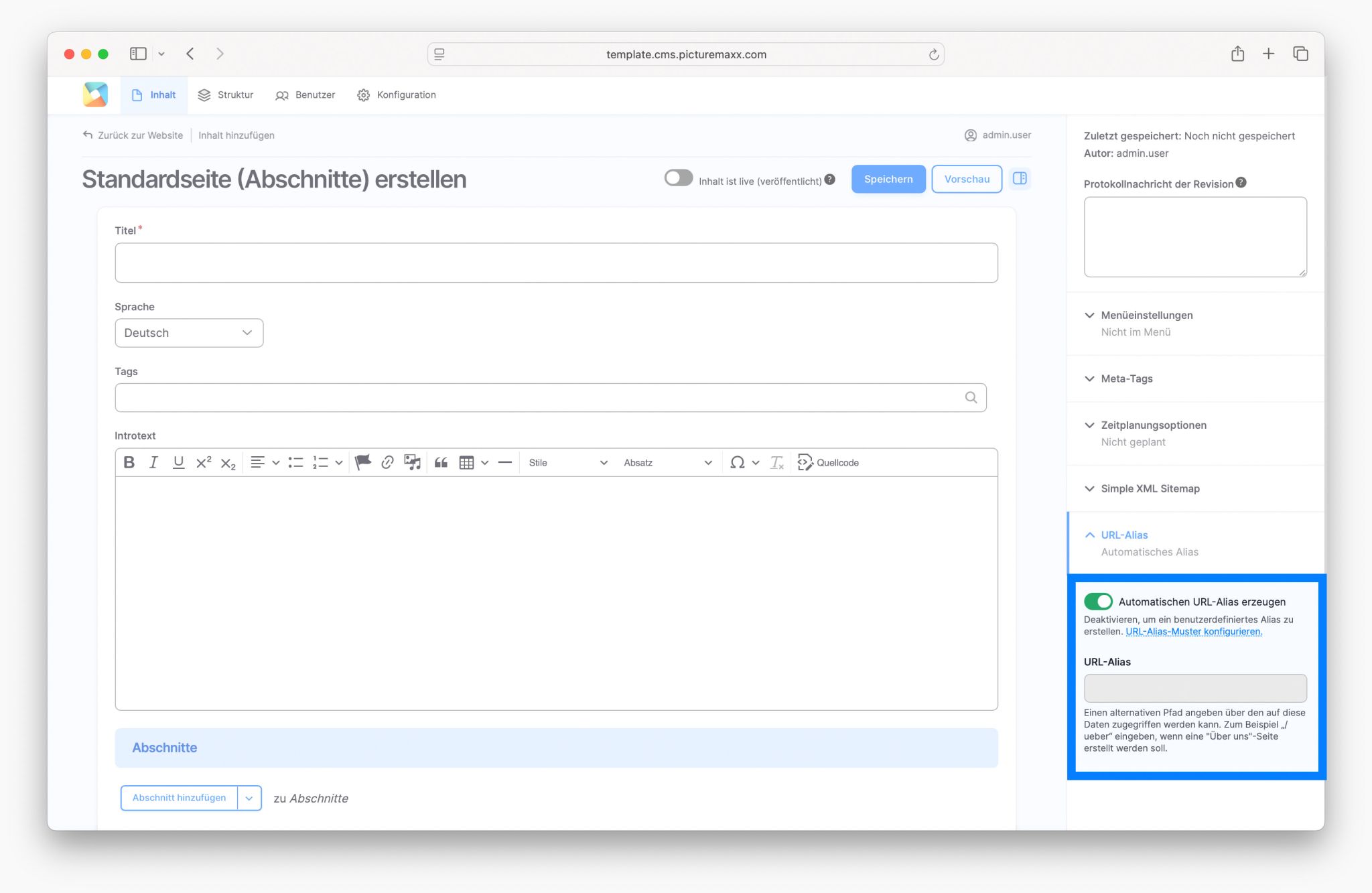Click the Speichern button
This screenshot has height=893, width=1372.
888,179
